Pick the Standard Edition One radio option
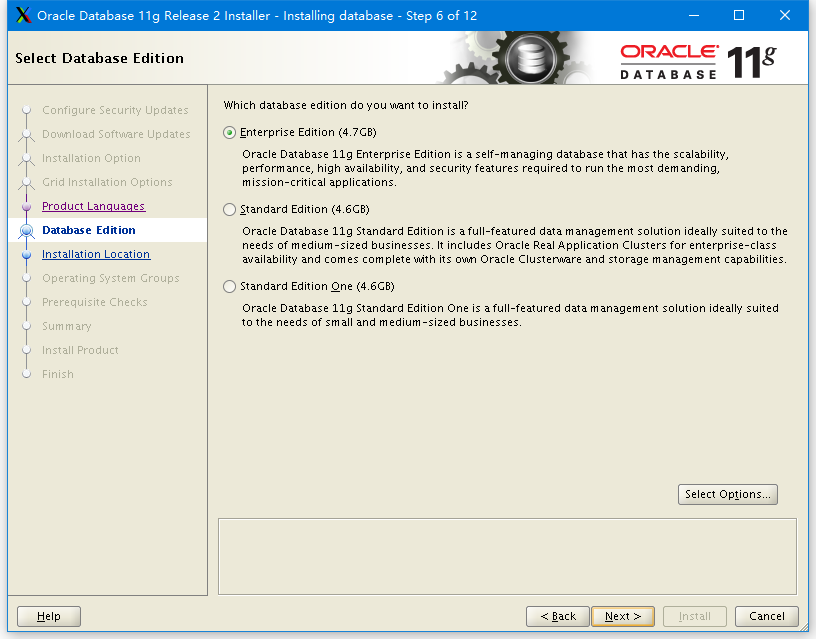 230,287
